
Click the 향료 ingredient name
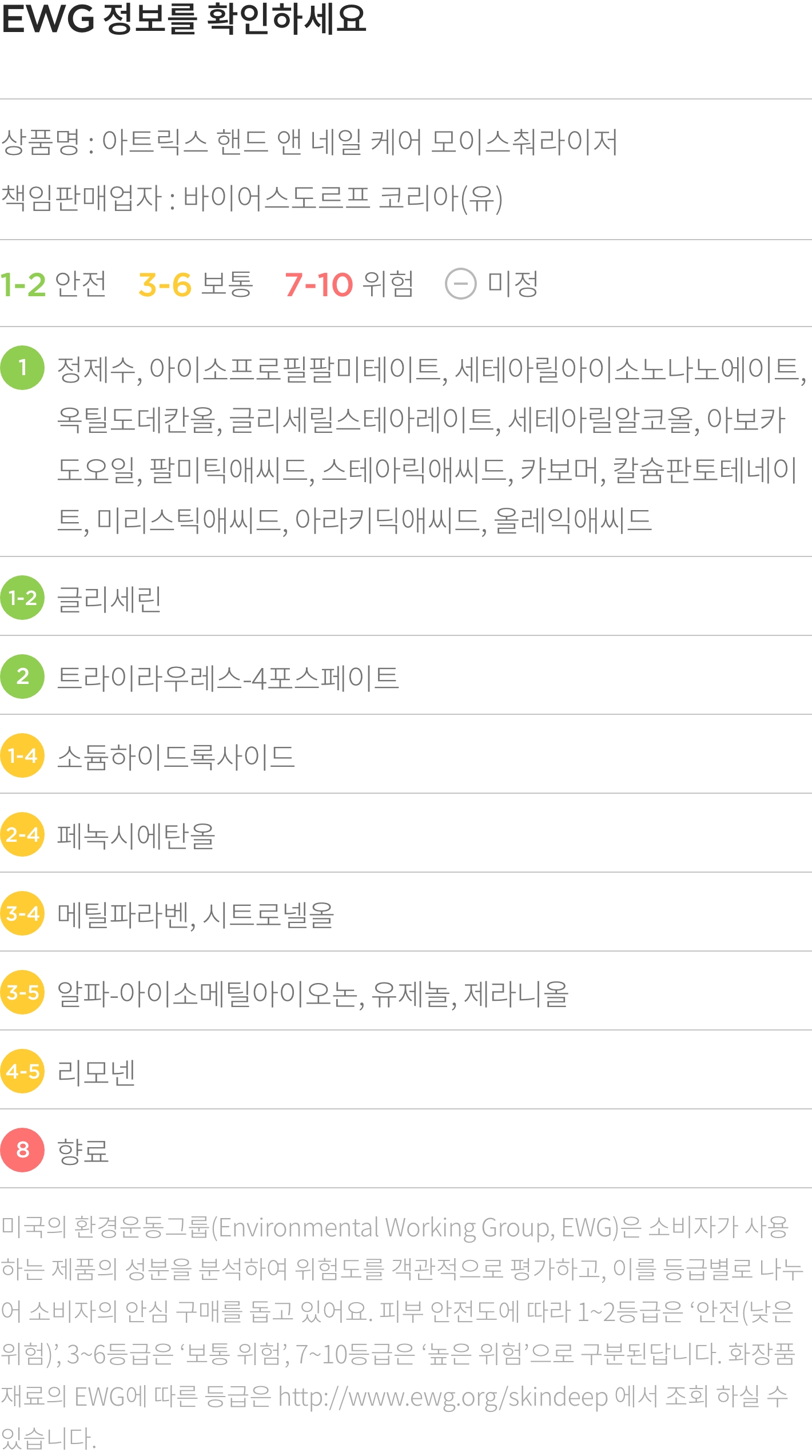[x=83, y=1151]
